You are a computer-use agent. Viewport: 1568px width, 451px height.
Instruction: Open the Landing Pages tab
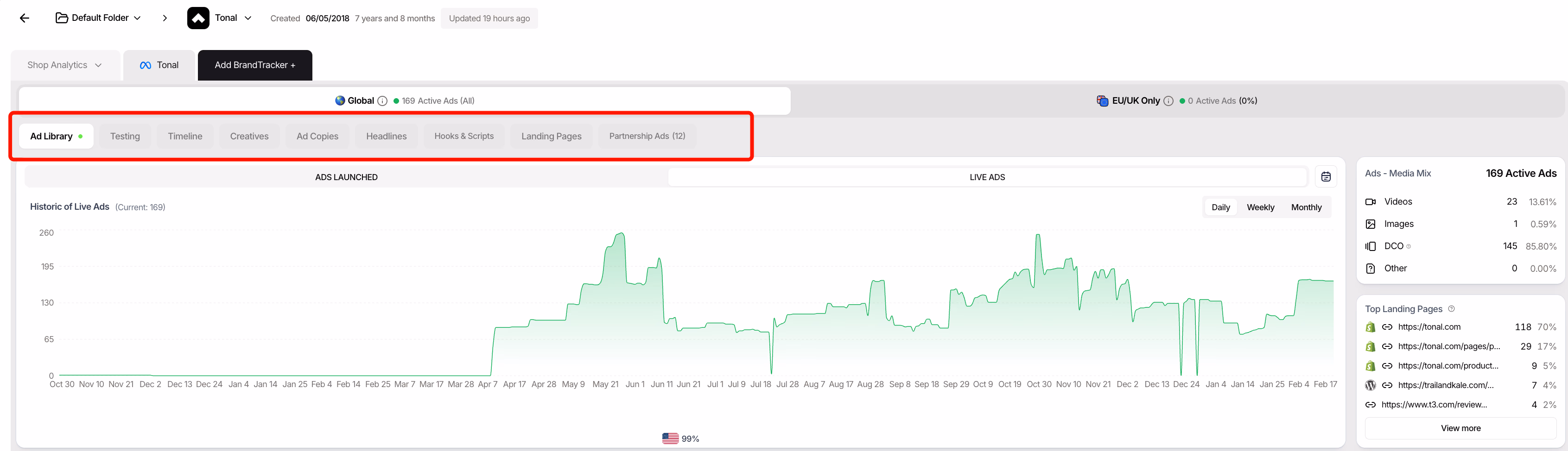click(551, 136)
